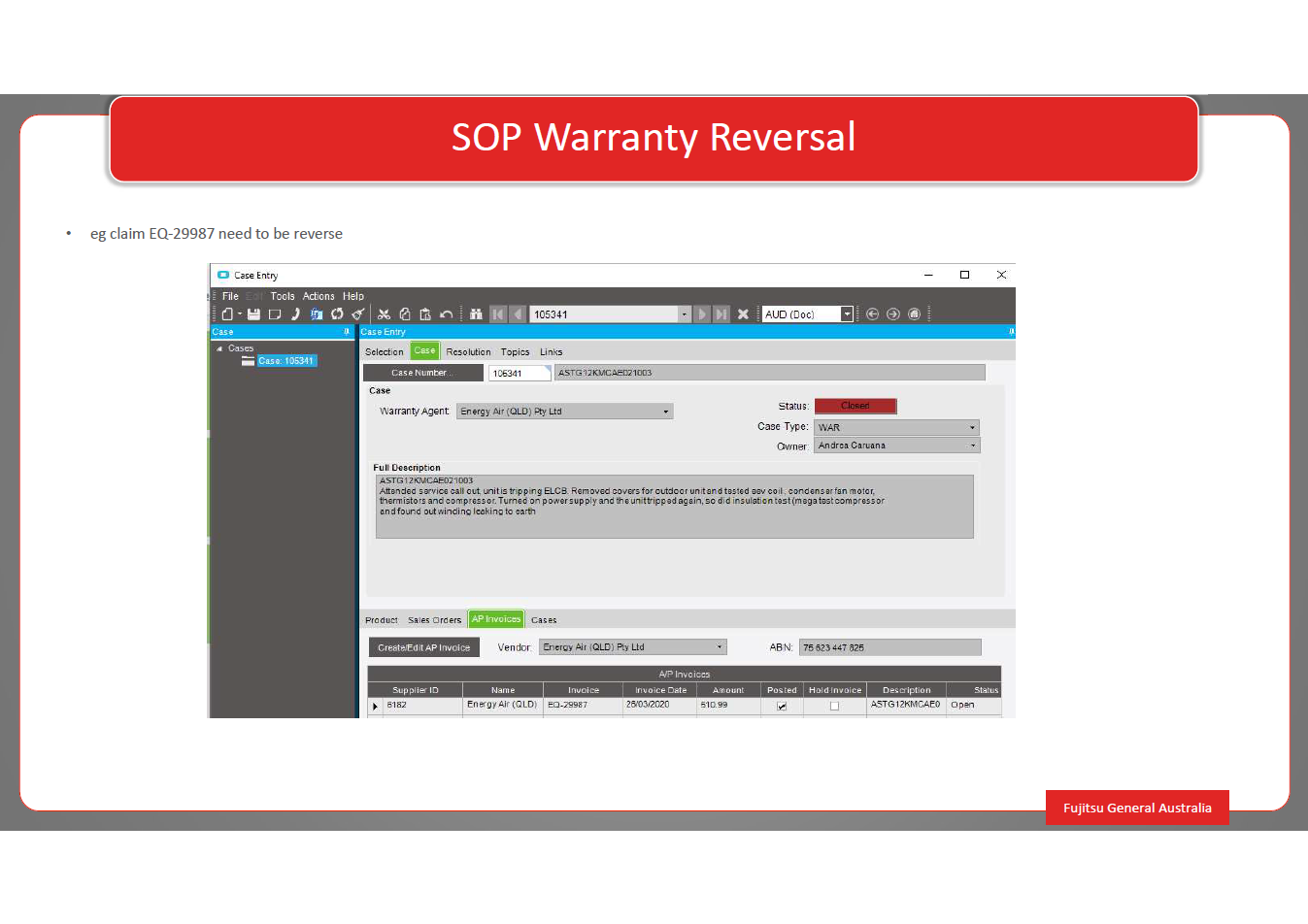Click the Copy icon in toolbar
The height and width of the screenshot is (924, 1308).
[405, 313]
